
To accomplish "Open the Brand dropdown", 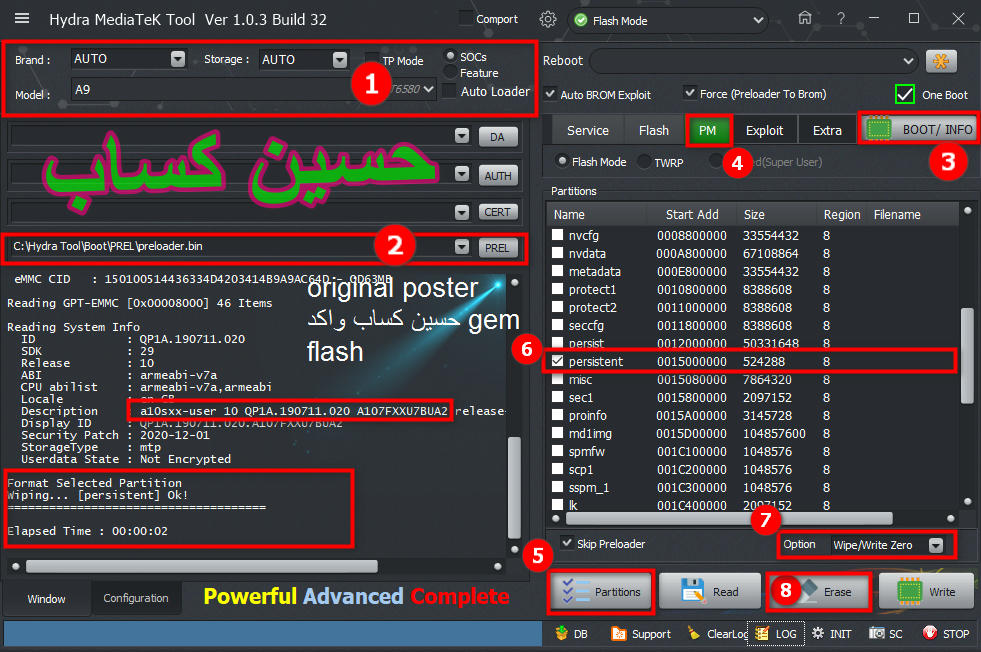I will click(x=178, y=59).
